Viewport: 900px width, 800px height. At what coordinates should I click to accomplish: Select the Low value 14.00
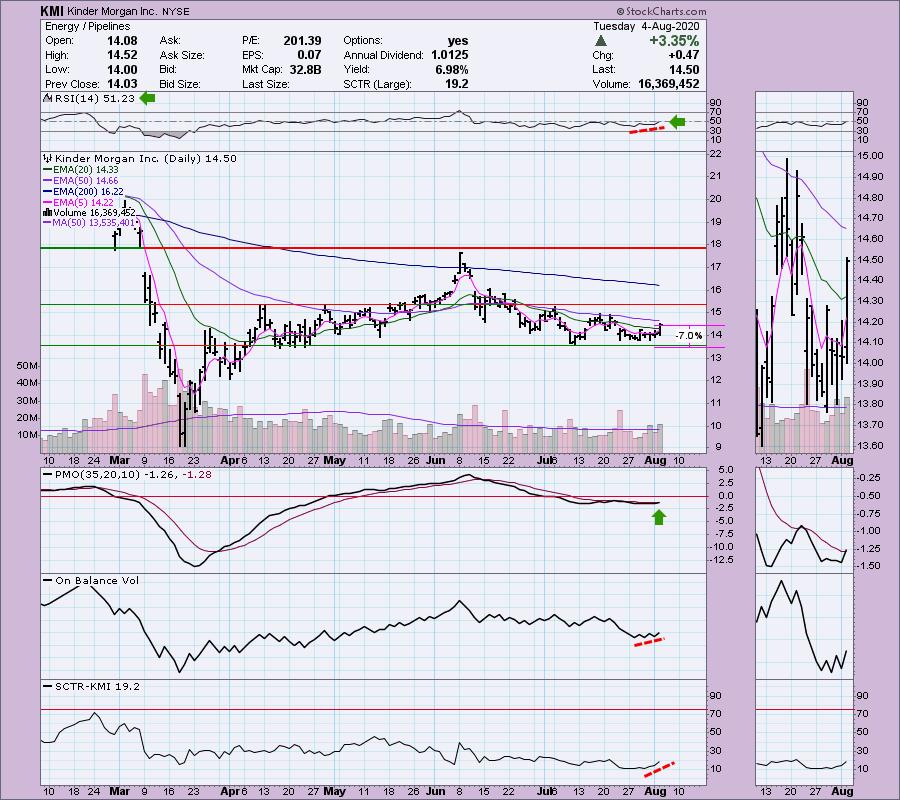pyautogui.click(x=122, y=69)
